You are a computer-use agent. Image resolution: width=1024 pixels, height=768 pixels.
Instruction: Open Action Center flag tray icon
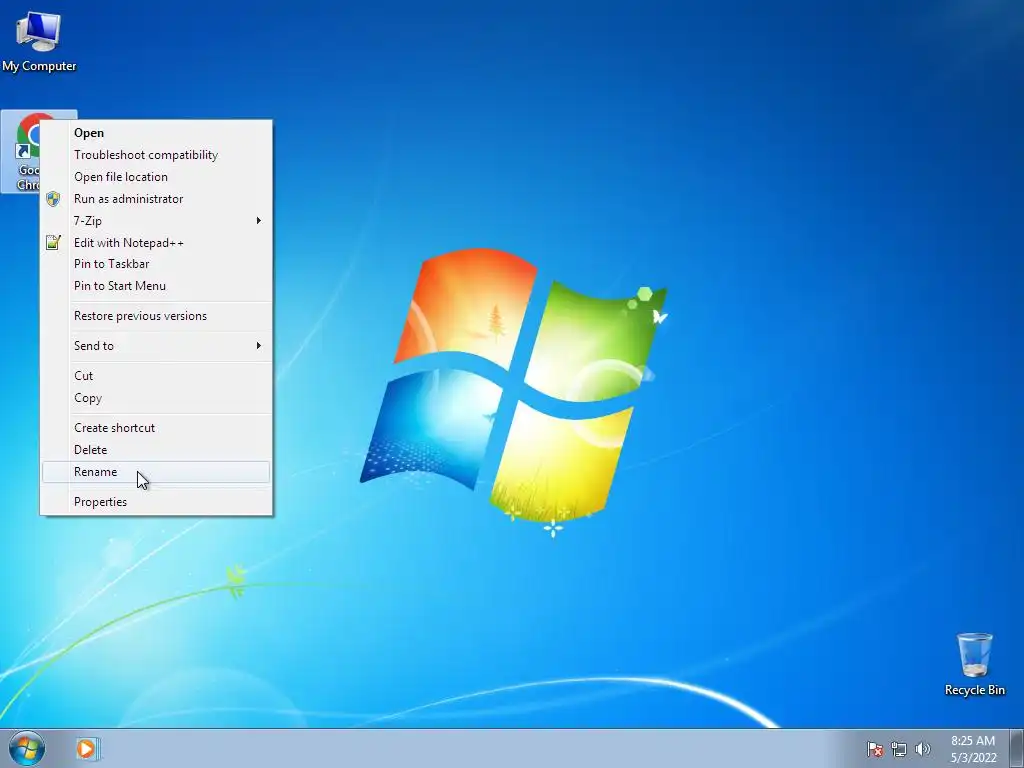874,749
